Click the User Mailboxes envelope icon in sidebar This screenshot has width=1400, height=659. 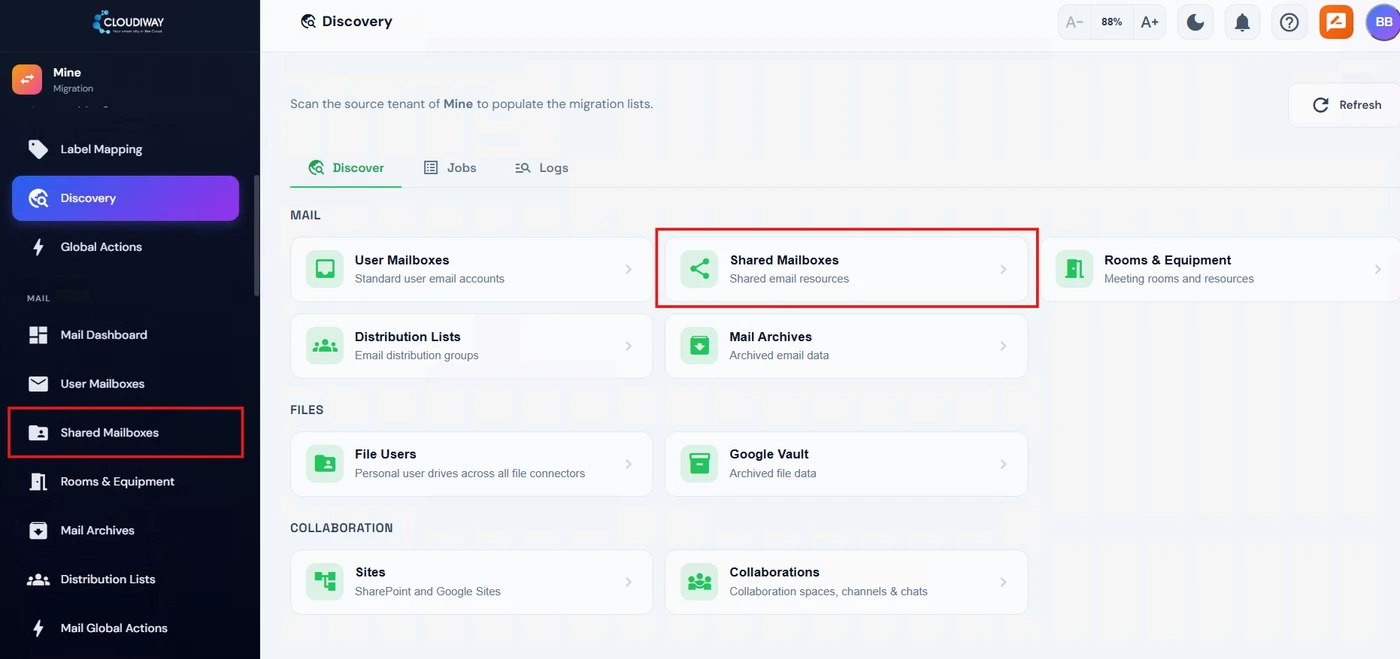tap(38, 384)
